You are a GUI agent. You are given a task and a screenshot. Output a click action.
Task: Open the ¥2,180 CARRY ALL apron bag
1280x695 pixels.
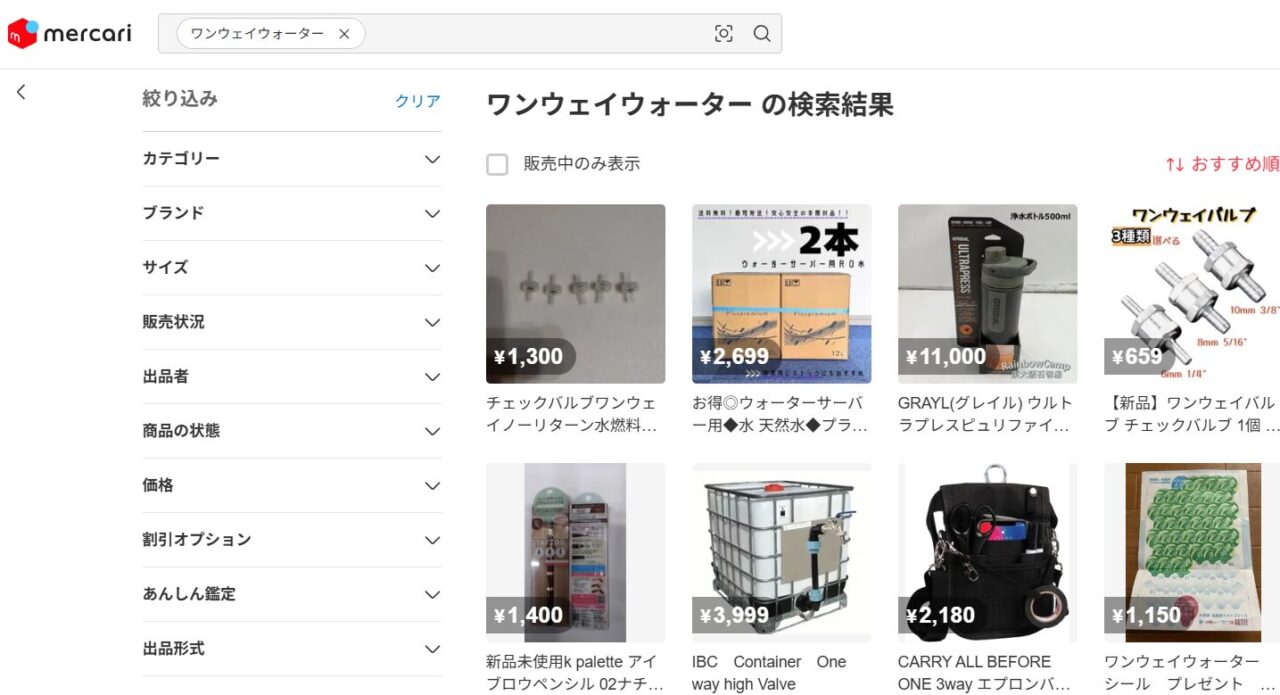coord(987,552)
